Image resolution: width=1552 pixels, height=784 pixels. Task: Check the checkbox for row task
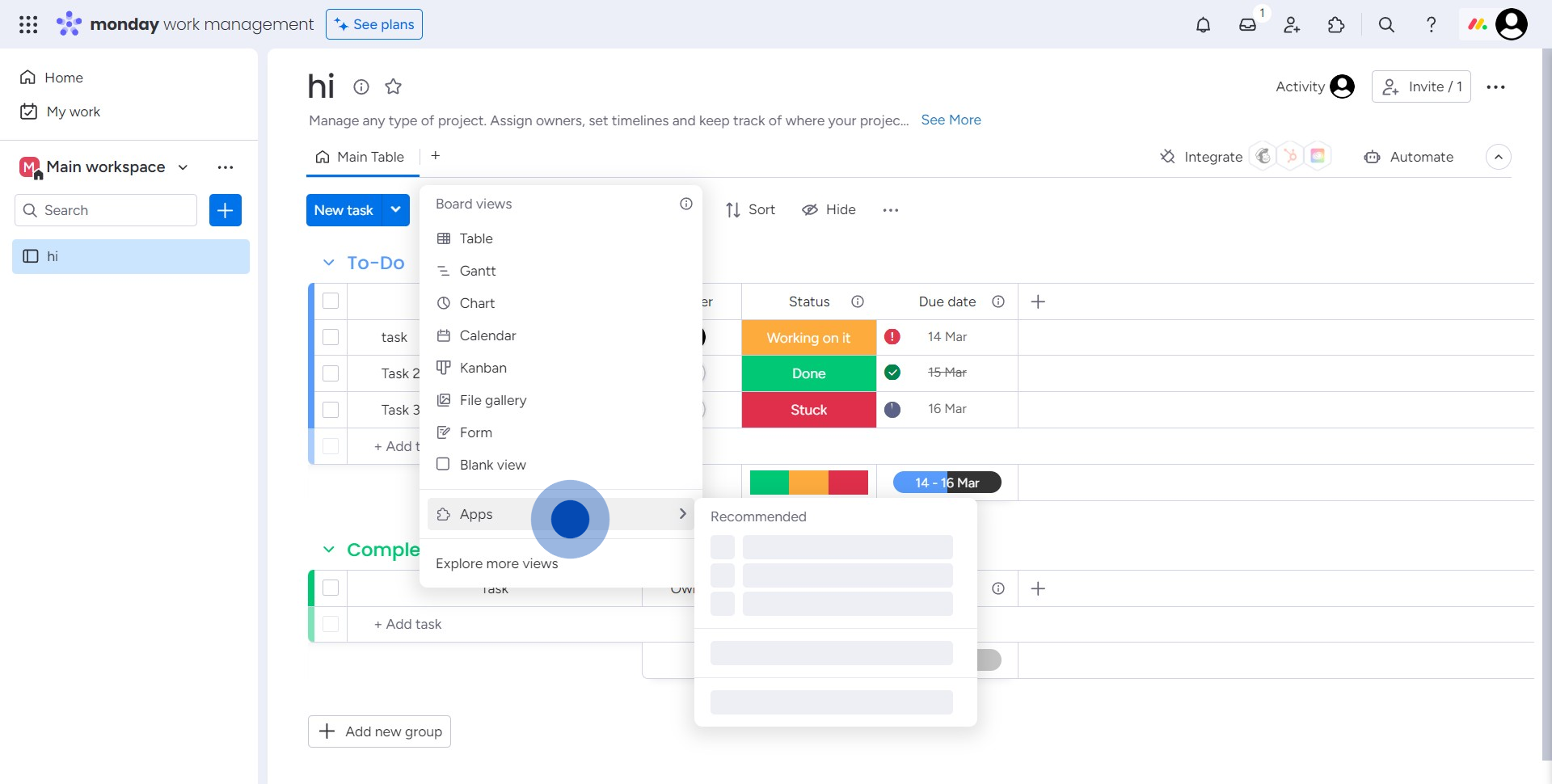331,337
